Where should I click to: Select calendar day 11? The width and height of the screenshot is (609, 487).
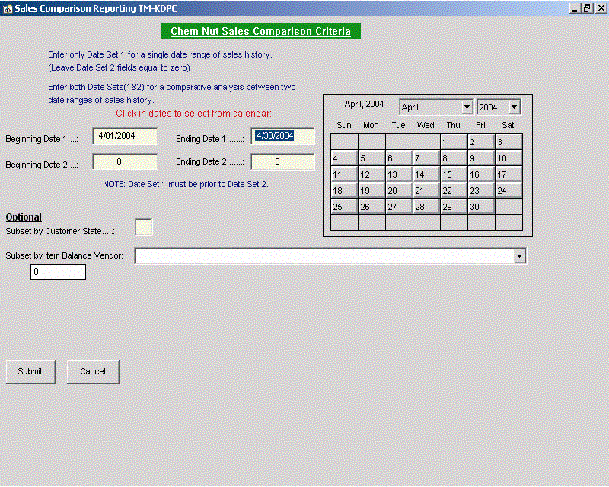344,174
